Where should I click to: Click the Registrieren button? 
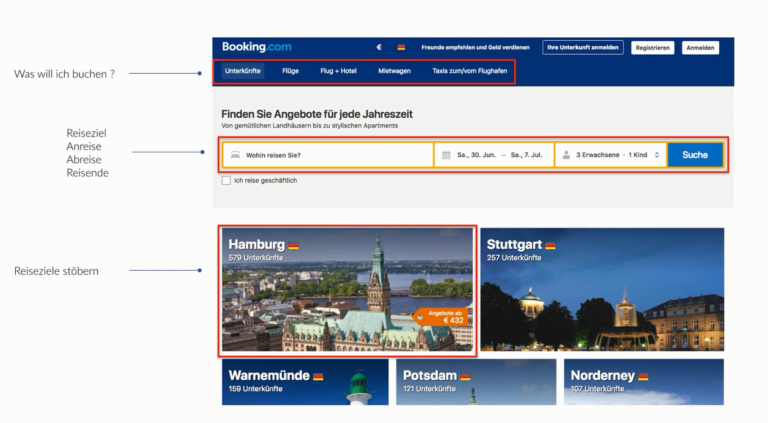pyautogui.click(x=652, y=47)
